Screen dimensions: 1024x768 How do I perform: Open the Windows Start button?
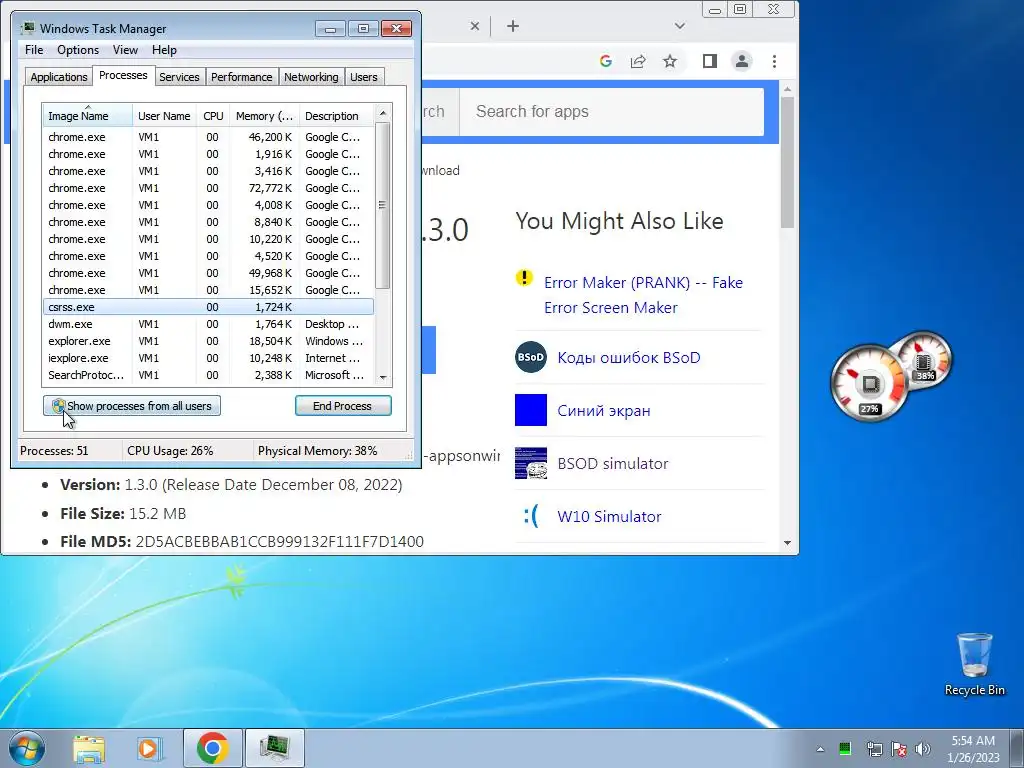(x=27, y=748)
